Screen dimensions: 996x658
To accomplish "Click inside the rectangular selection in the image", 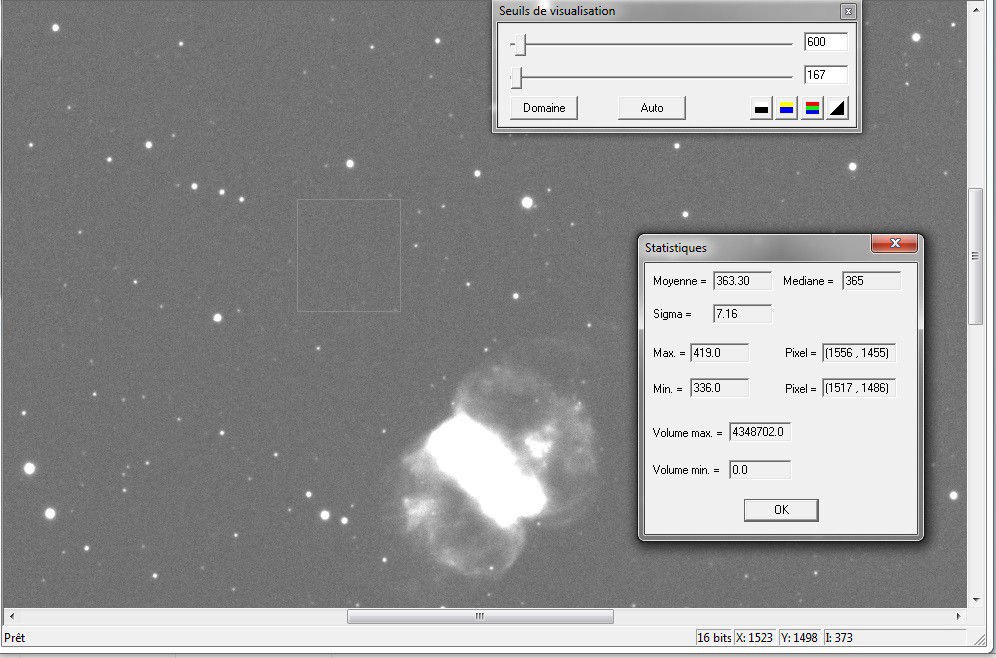I will pyautogui.click(x=349, y=255).
